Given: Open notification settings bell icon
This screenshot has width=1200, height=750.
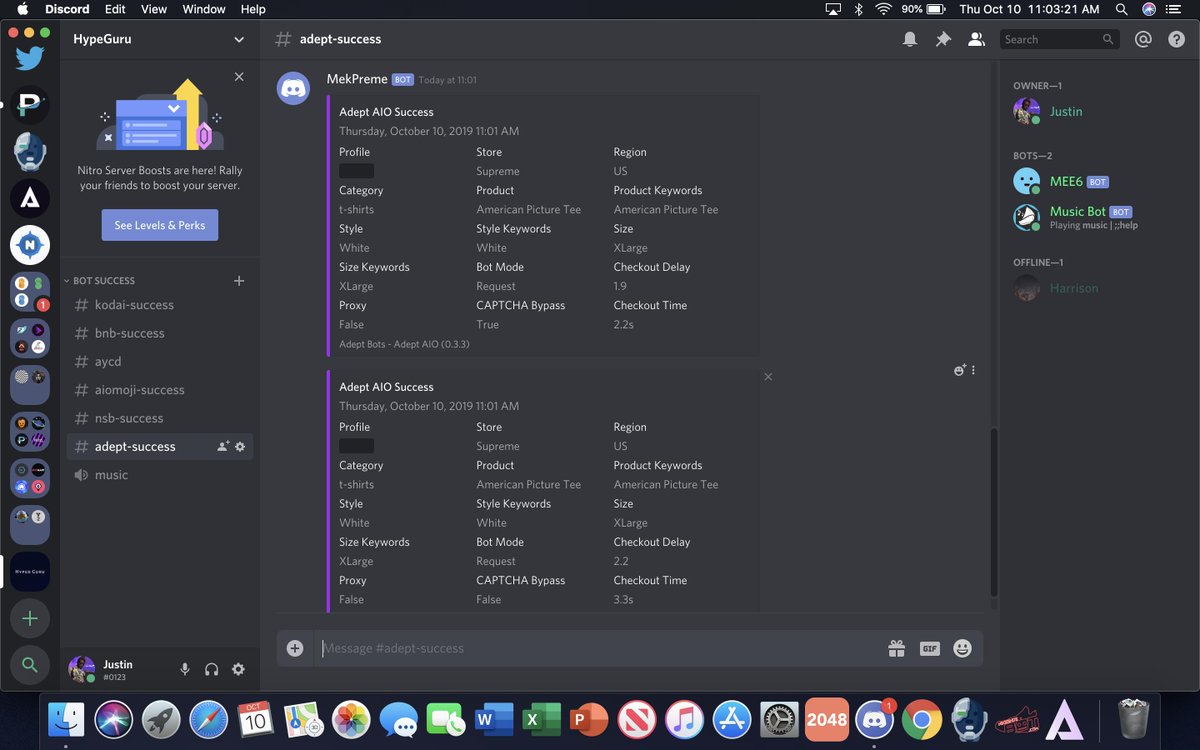Looking at the screenshot, I should point(910,39).
